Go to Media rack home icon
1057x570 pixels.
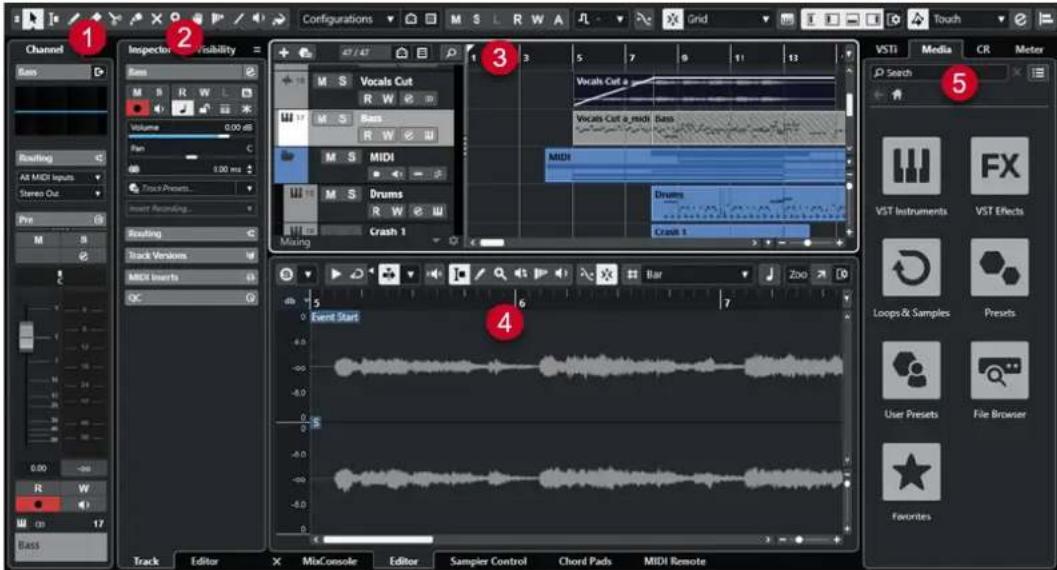(x=897, y=95)
